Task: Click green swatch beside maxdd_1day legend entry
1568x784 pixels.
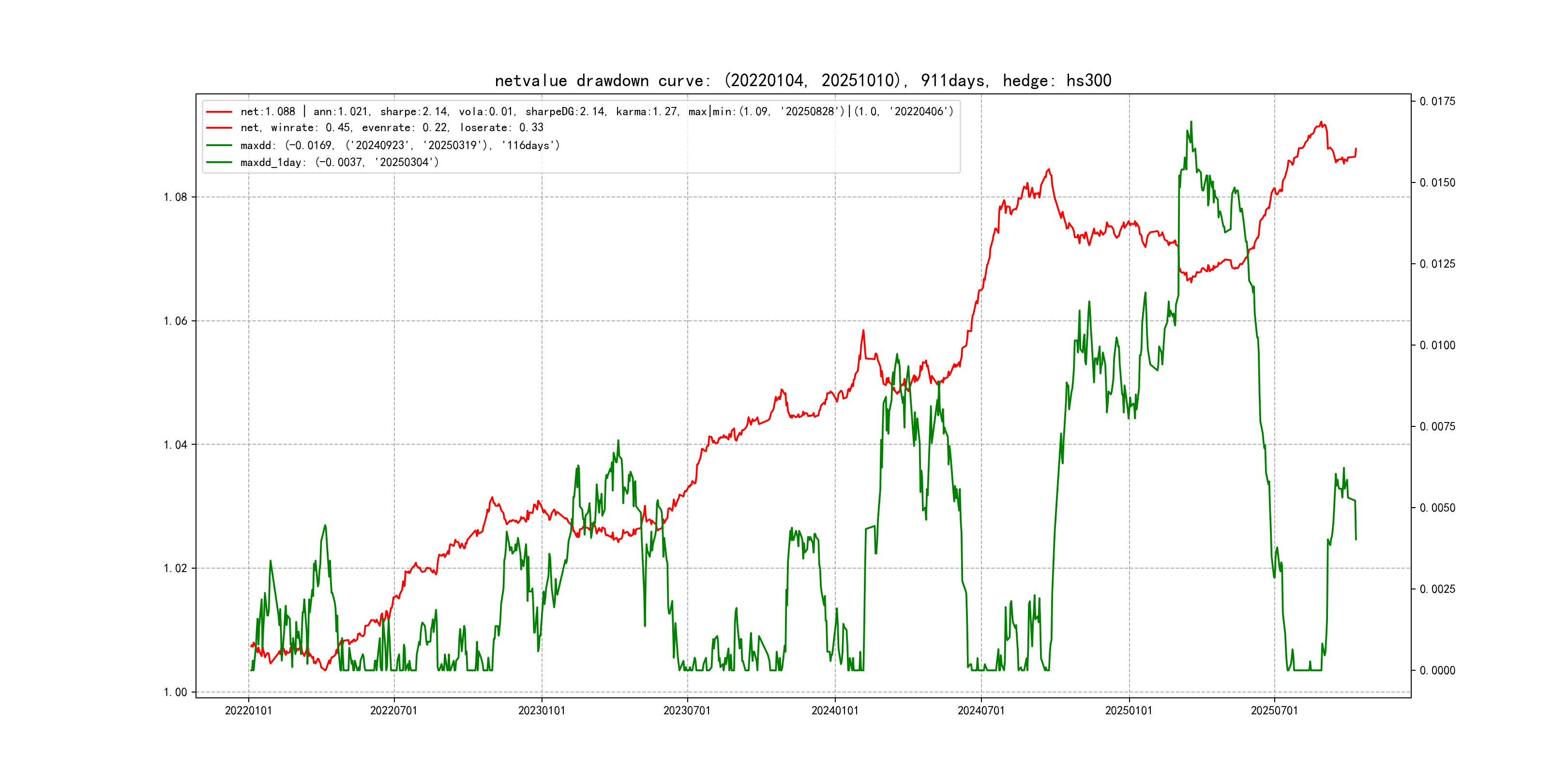Action: [219, 163]
